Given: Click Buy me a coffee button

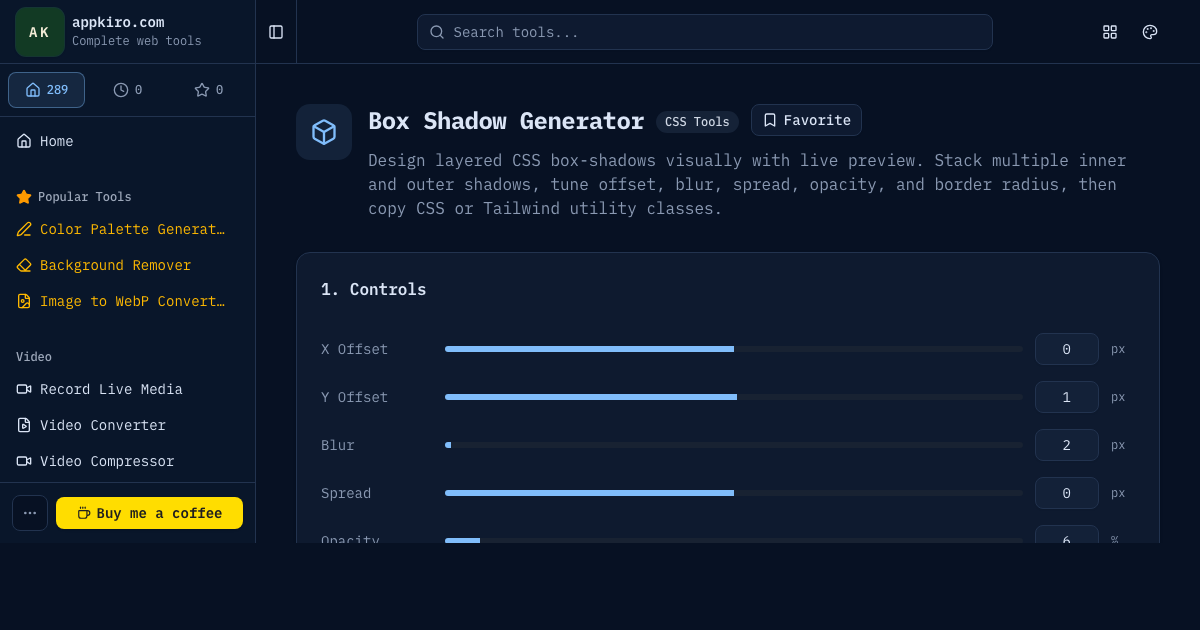Looking at the screenshot, I should [149, 513].
